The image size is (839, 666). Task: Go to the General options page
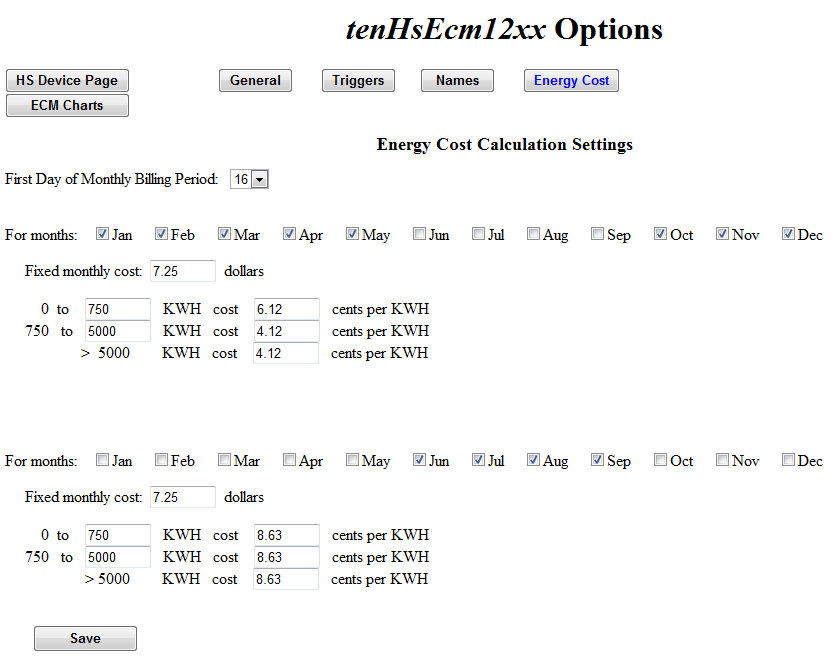pos(255,80)
